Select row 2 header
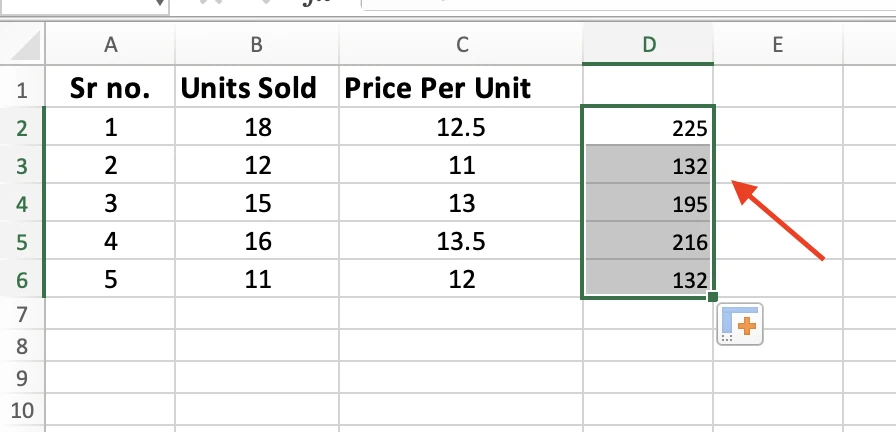896x432 pixels. [22, 128]
